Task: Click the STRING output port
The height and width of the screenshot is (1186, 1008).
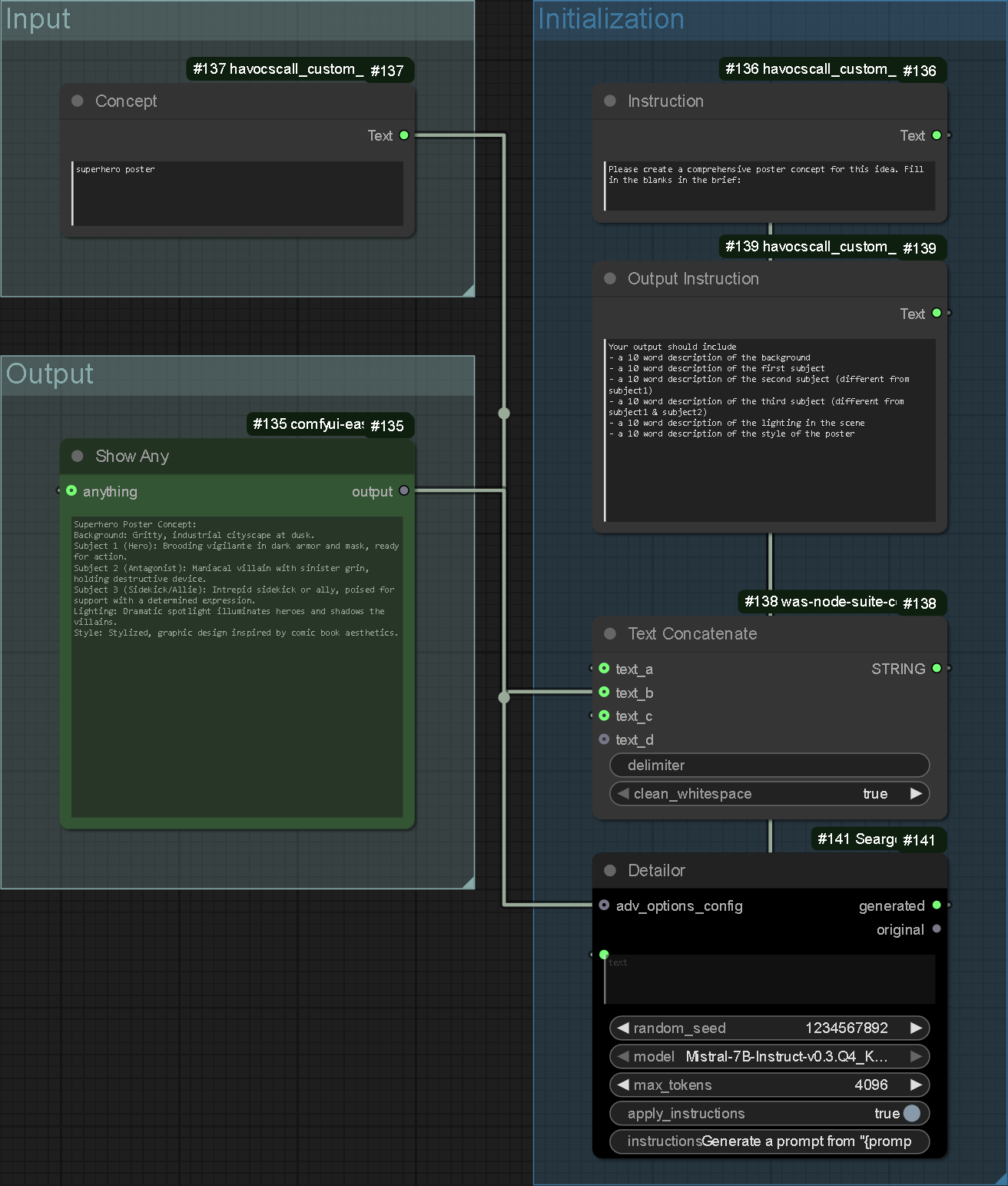Action: (937, 668)
